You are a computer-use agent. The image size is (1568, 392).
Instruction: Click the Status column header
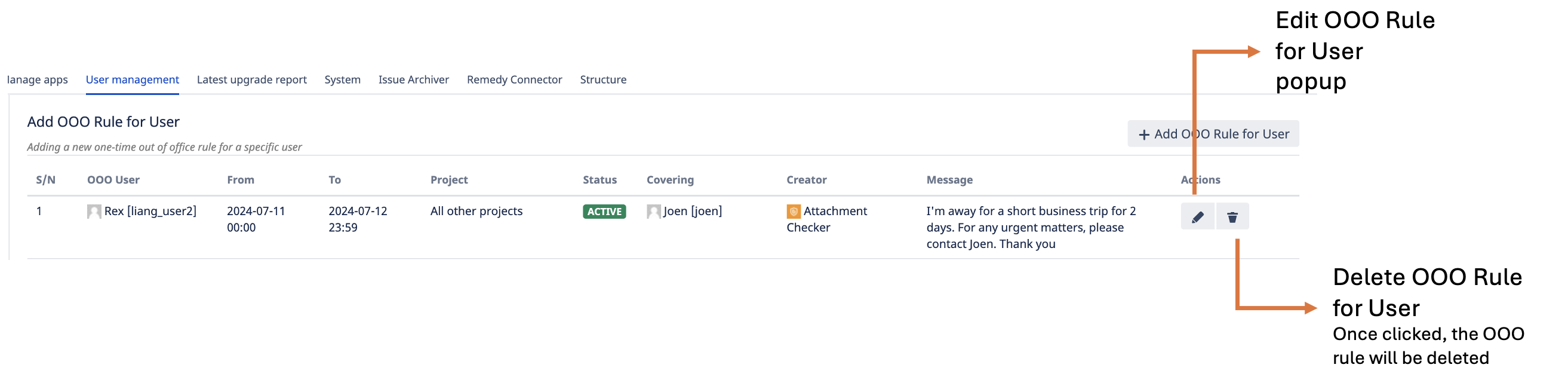point(599,180)
